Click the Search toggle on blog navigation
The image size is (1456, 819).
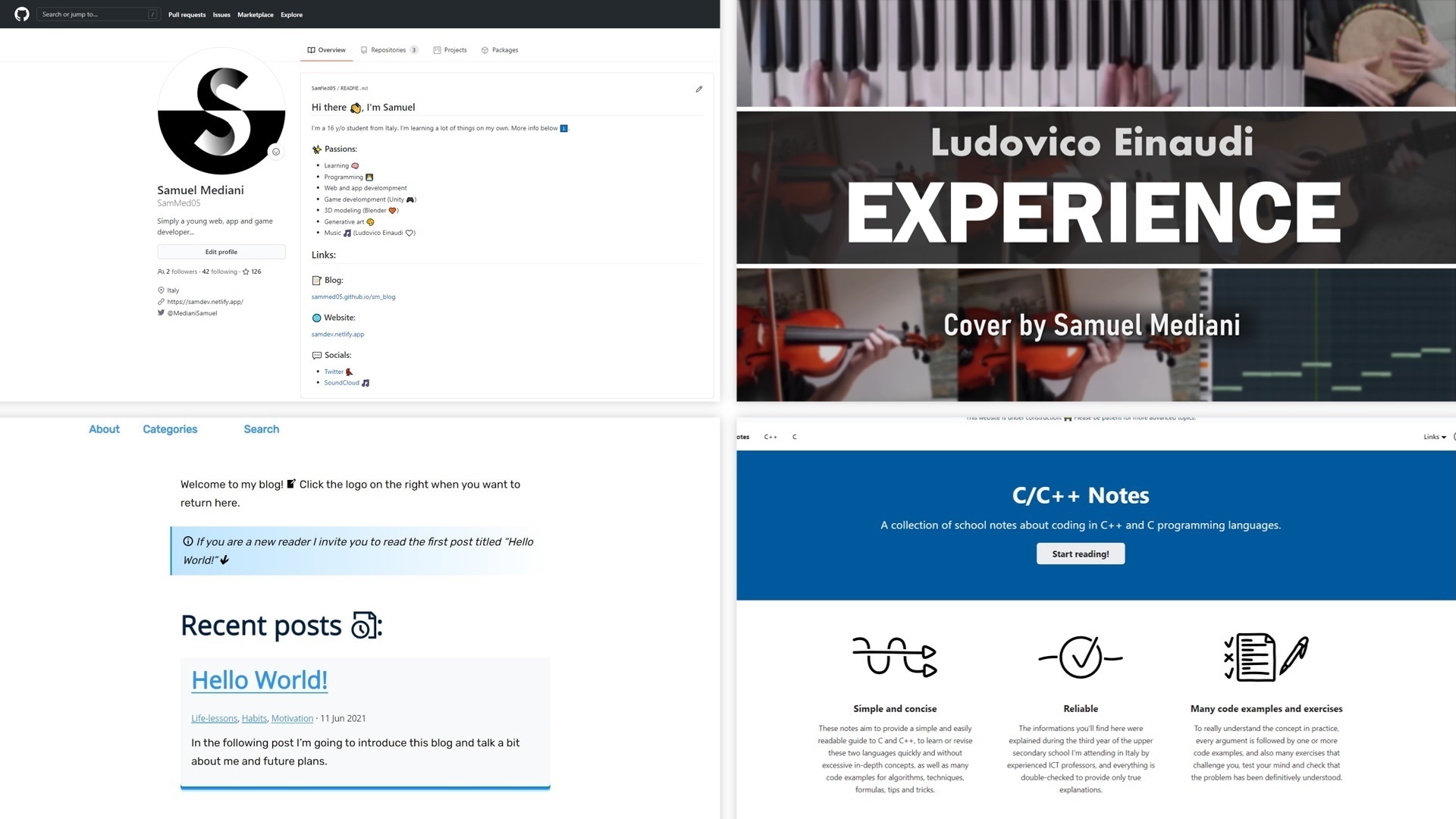(x=261, y=429)
